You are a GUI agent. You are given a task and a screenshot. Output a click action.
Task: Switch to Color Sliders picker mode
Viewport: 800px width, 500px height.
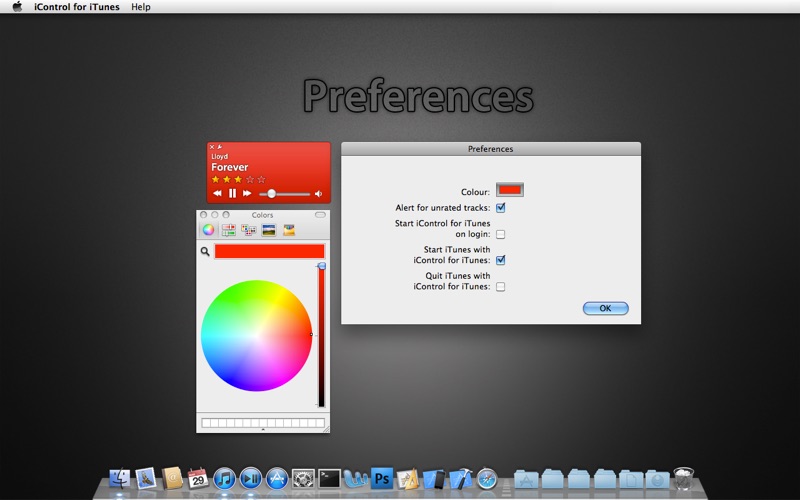tap(228, 230)
